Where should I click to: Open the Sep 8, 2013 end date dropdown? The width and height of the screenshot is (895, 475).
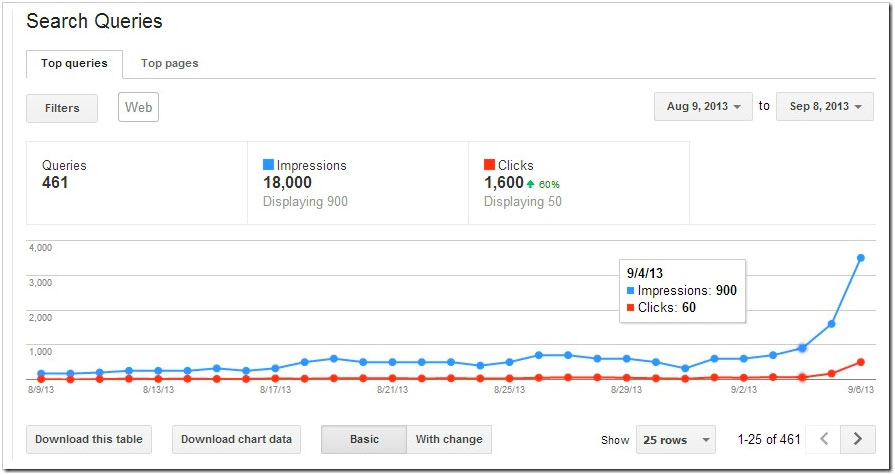(825, 107)
